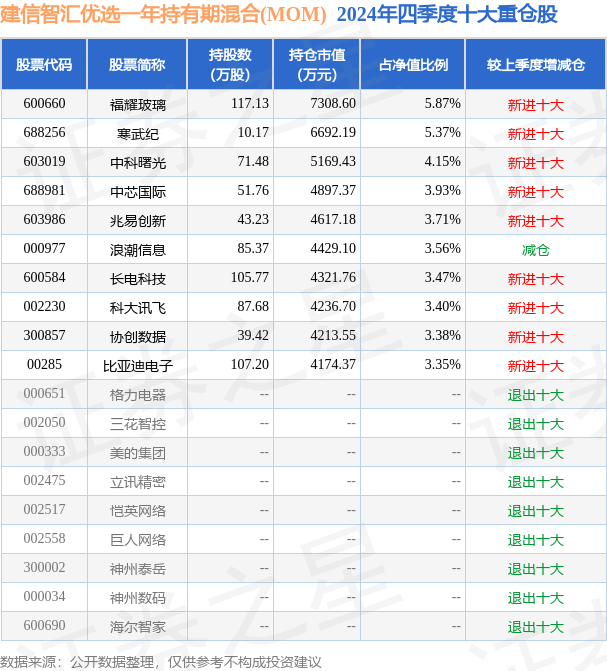
Task: Select stock code 688981
Action: point(45,190)
